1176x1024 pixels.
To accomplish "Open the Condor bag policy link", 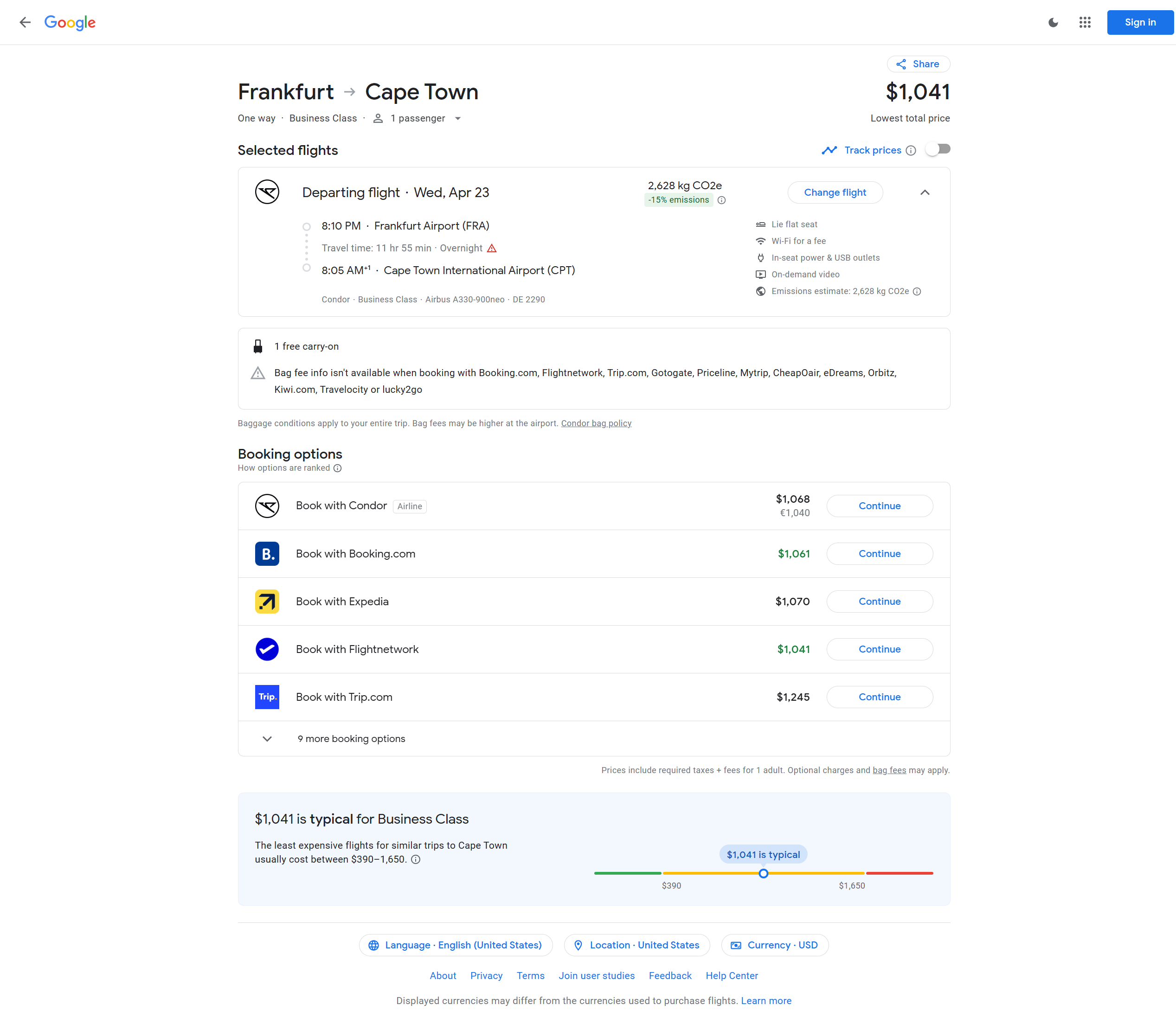I will click(596, 423).
